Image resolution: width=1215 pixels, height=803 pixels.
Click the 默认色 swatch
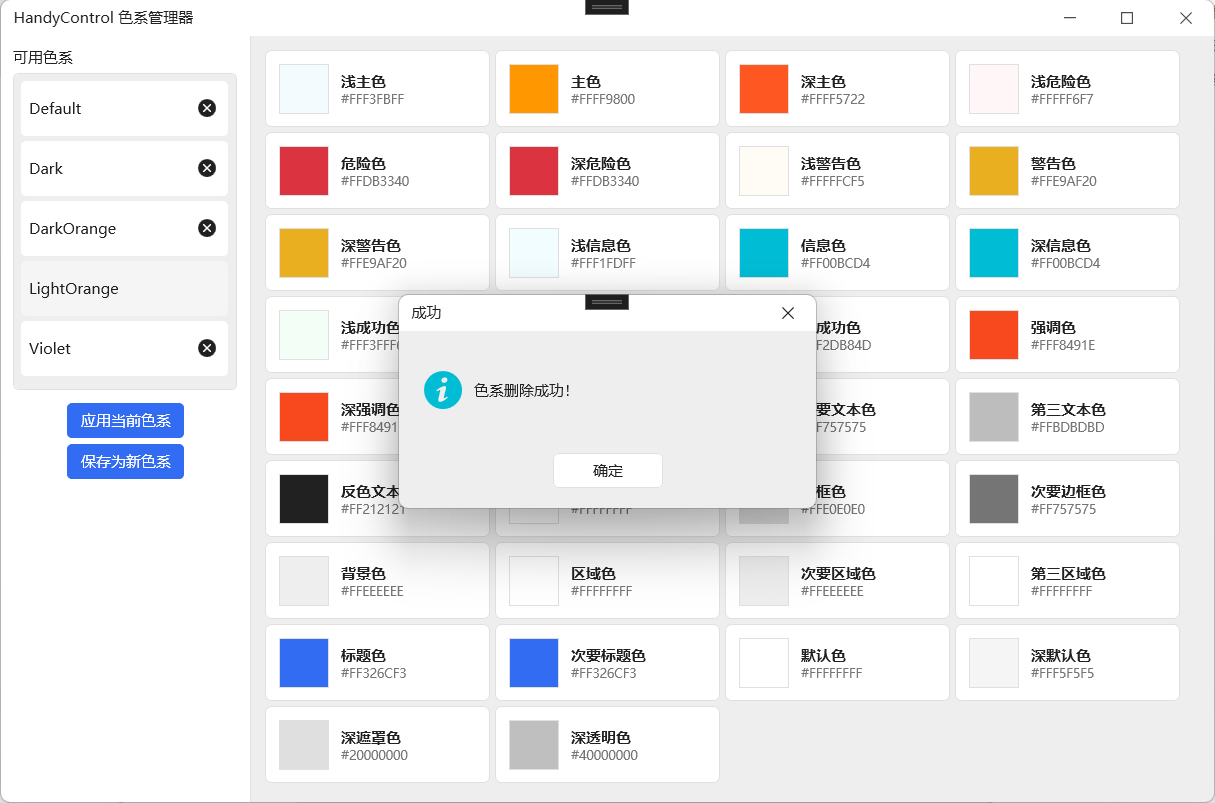[x=764, y=663]
